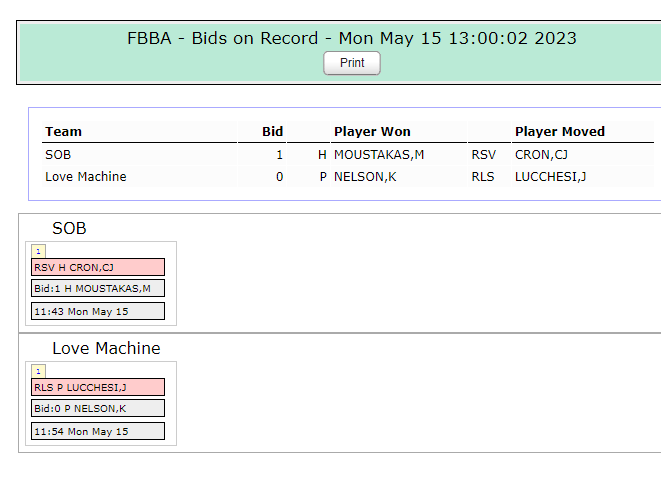Image resolution: width=661 pixels, height=493 pixels.
Task: Click CRON,CJ in the Player Moved column
Action: tap(541, 155)
